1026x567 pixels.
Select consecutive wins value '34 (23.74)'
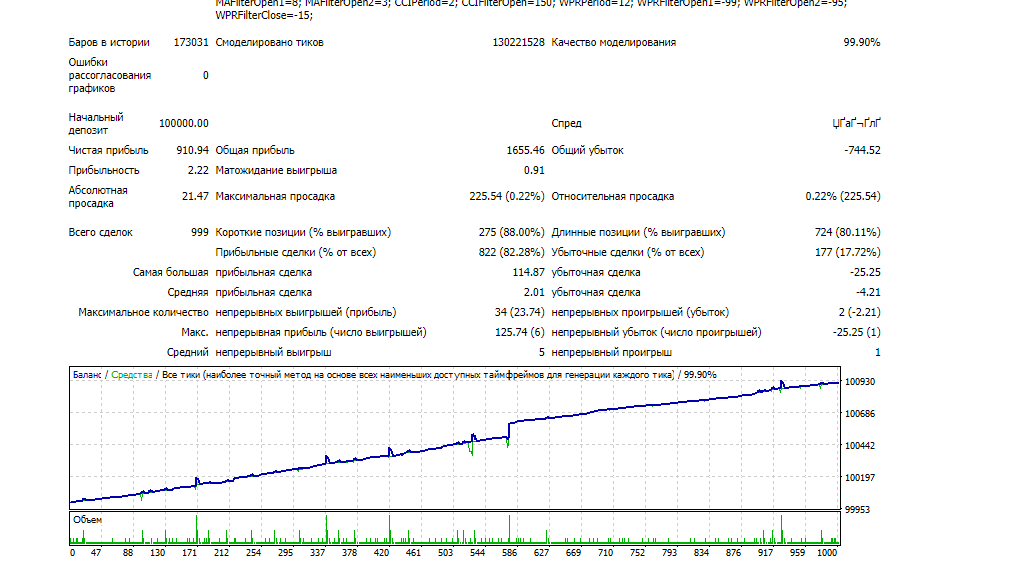click(x=520, y=313)
